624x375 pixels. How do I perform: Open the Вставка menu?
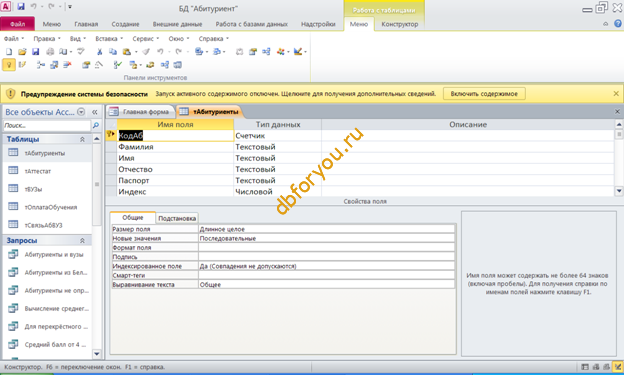(x=109, y=39)
